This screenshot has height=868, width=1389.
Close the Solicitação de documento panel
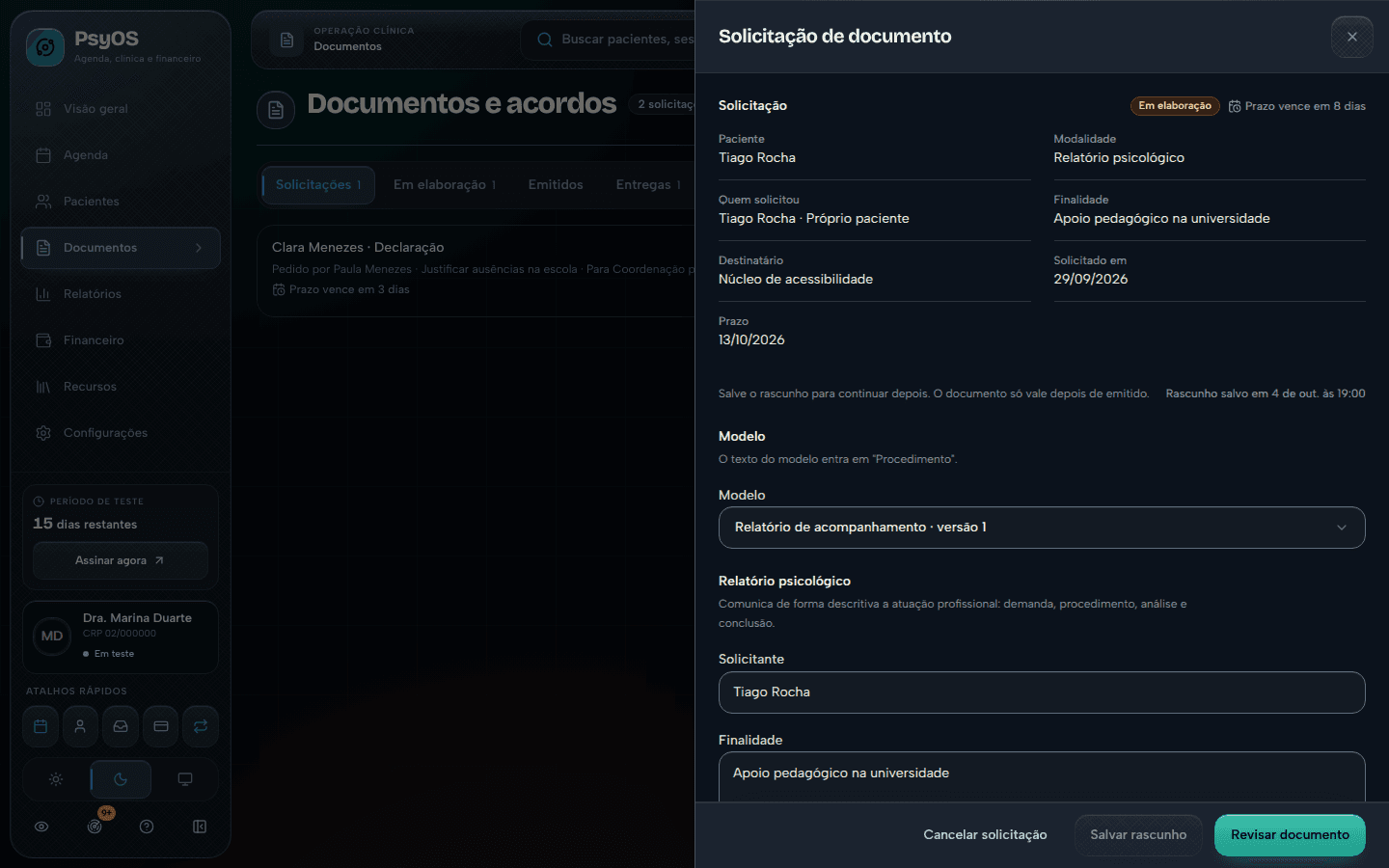pos(1352,37)
